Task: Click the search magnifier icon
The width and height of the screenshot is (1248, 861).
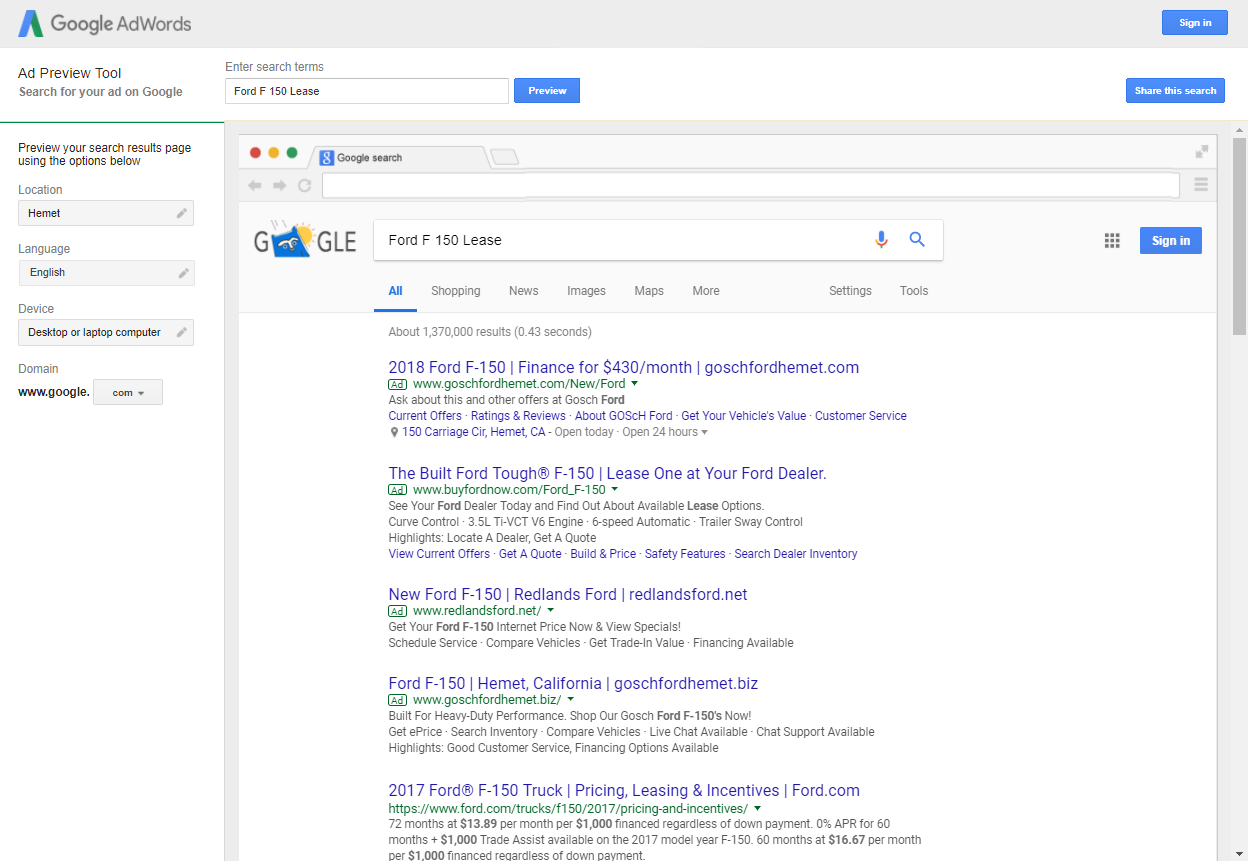Action: 917,240
